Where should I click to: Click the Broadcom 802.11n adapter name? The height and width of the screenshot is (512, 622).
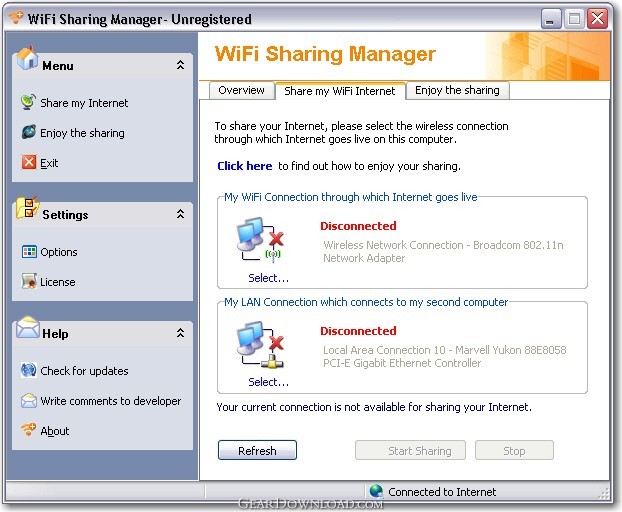[x=443, y=251]
